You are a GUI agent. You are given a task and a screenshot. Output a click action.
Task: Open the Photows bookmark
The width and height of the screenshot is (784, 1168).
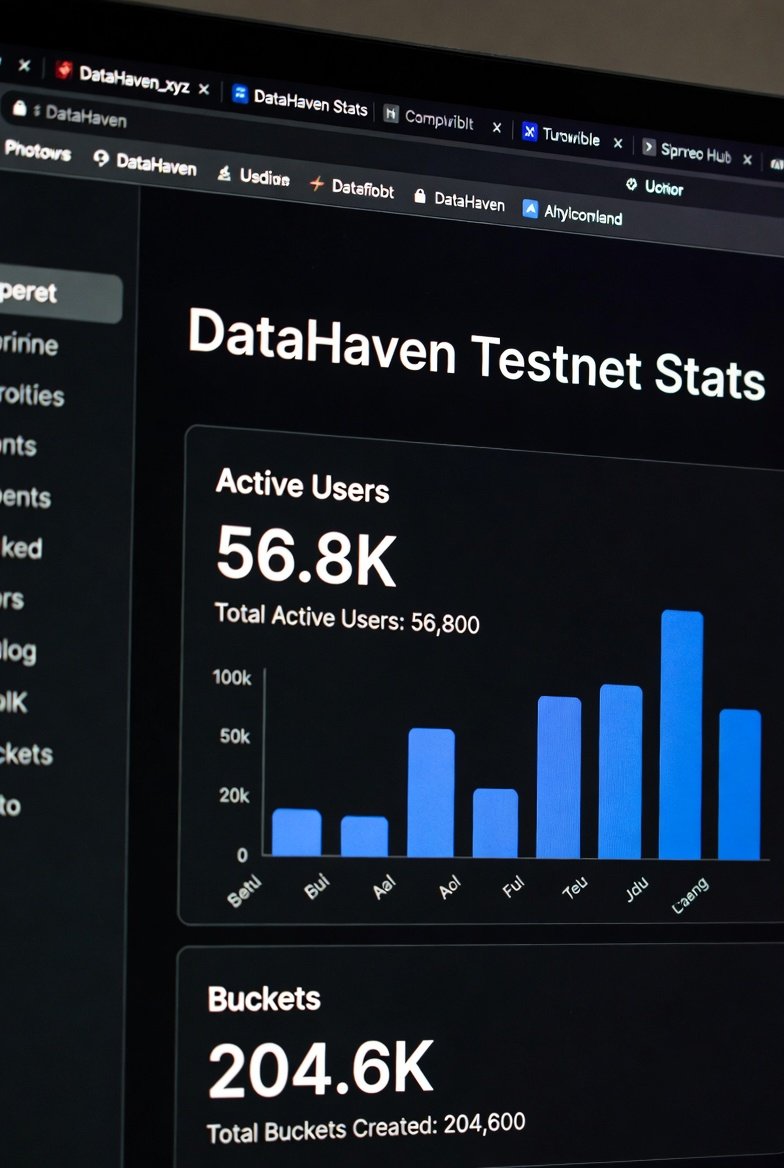pyautogui.click(x=37, y=151)
